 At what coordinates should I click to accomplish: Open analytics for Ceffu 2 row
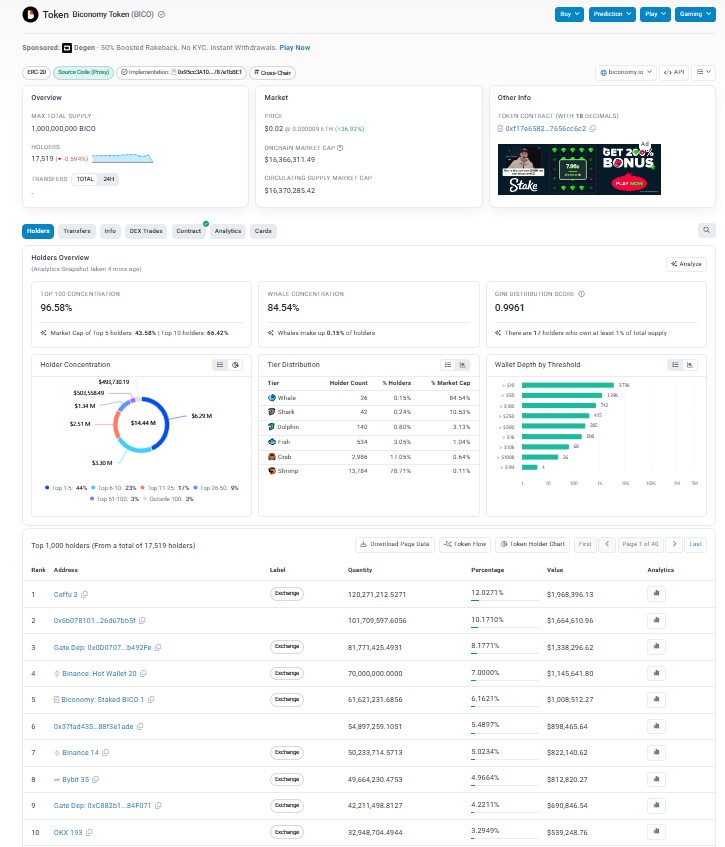pos(656,594)
